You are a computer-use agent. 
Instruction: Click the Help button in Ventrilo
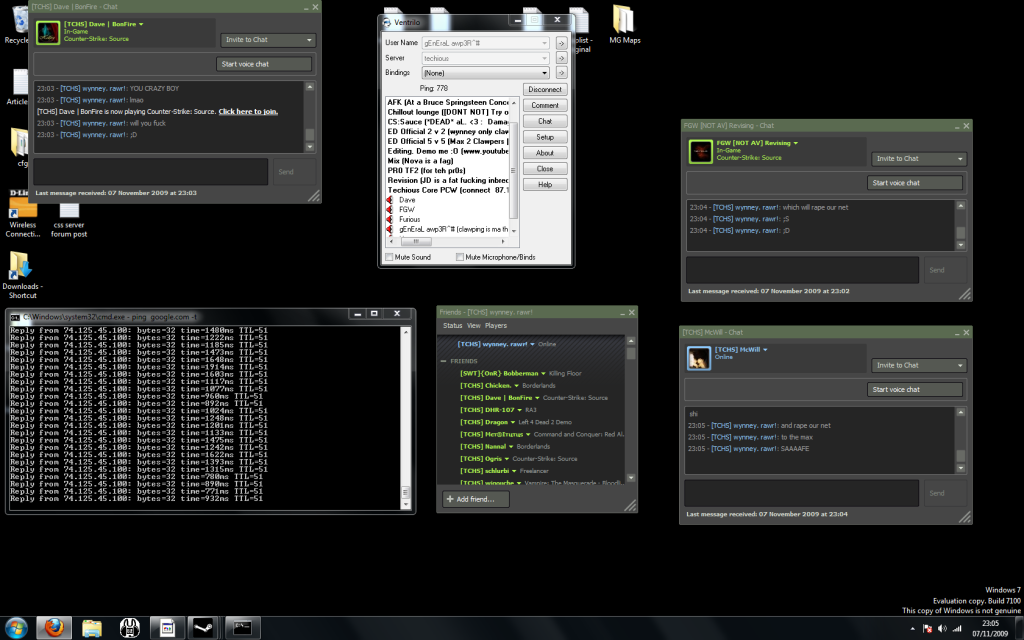[545, 185]
